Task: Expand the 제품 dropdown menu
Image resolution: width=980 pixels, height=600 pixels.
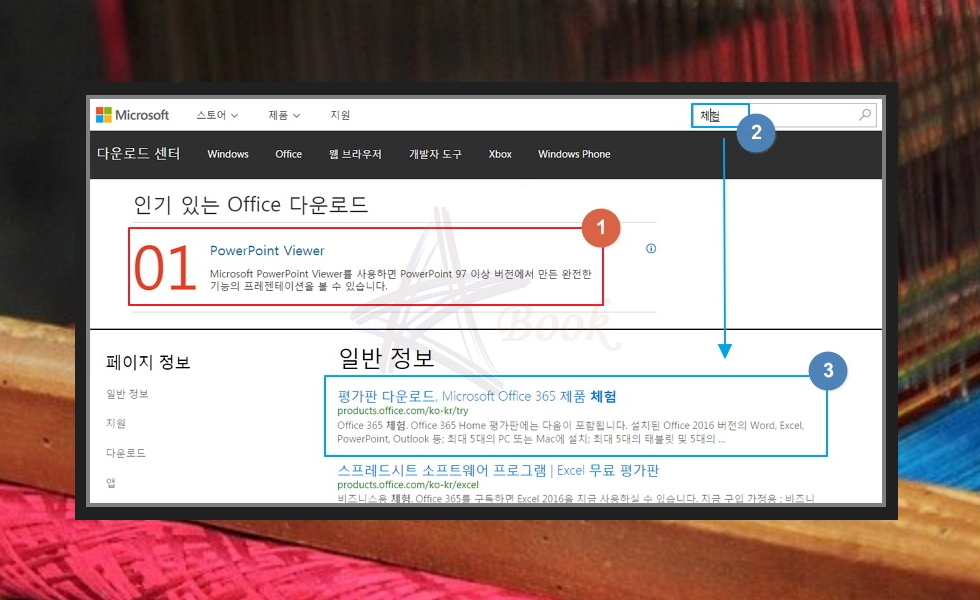Action: (x=284, y=115)
